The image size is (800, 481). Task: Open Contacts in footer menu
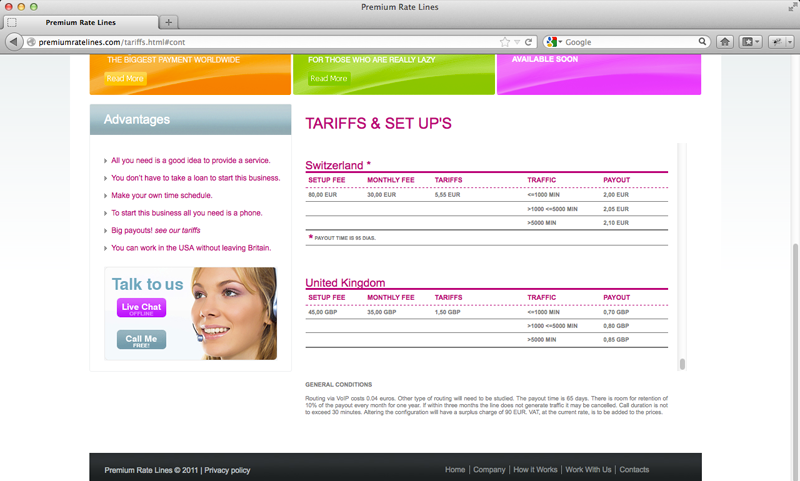pos(634,470)
